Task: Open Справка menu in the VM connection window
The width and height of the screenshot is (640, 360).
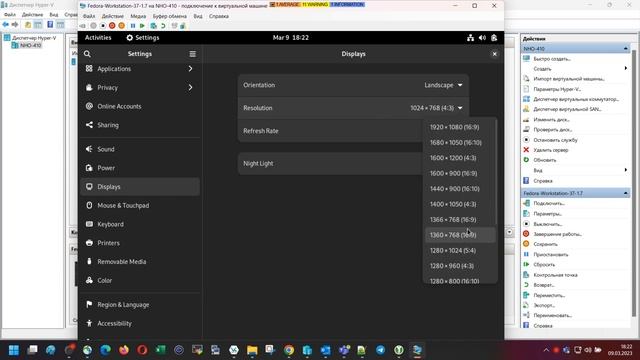Action: [219, 16]
